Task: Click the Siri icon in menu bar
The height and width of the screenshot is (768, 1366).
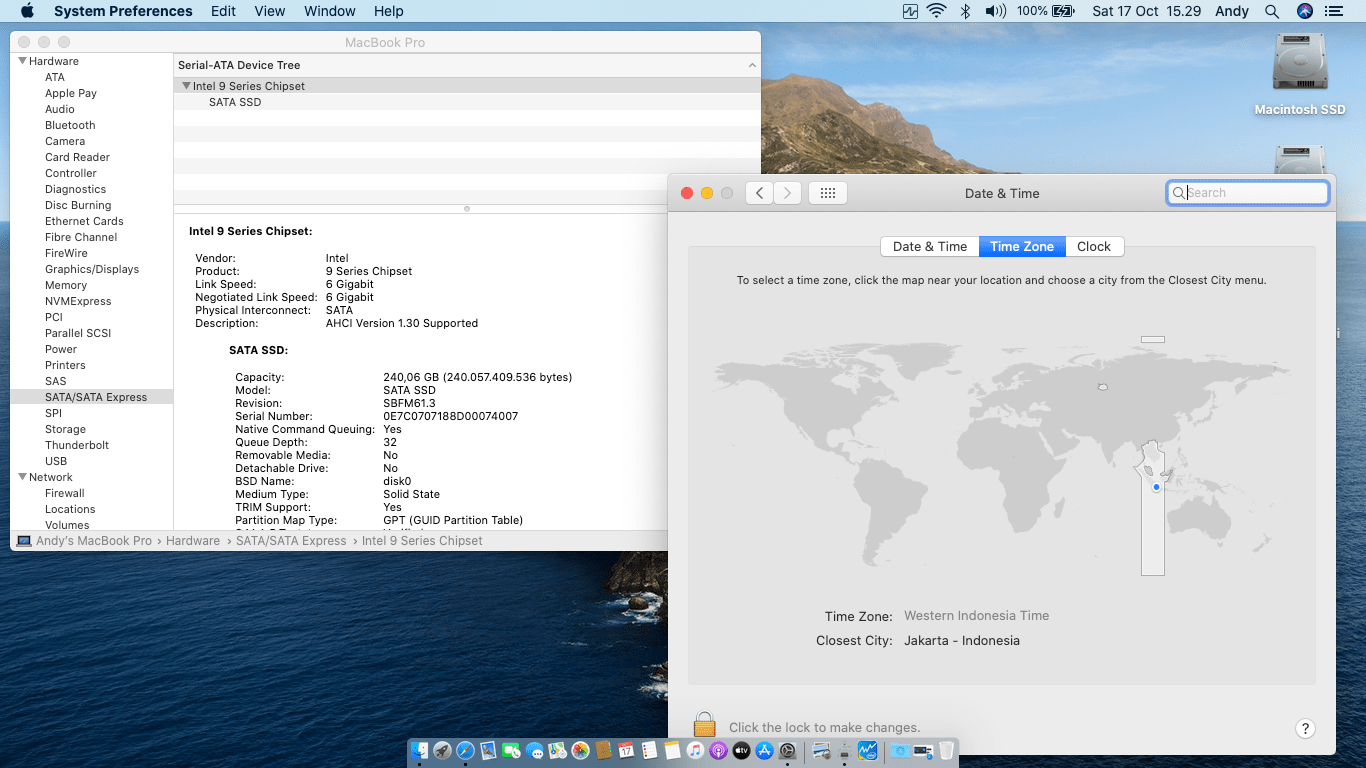Action: (1304, 11)
